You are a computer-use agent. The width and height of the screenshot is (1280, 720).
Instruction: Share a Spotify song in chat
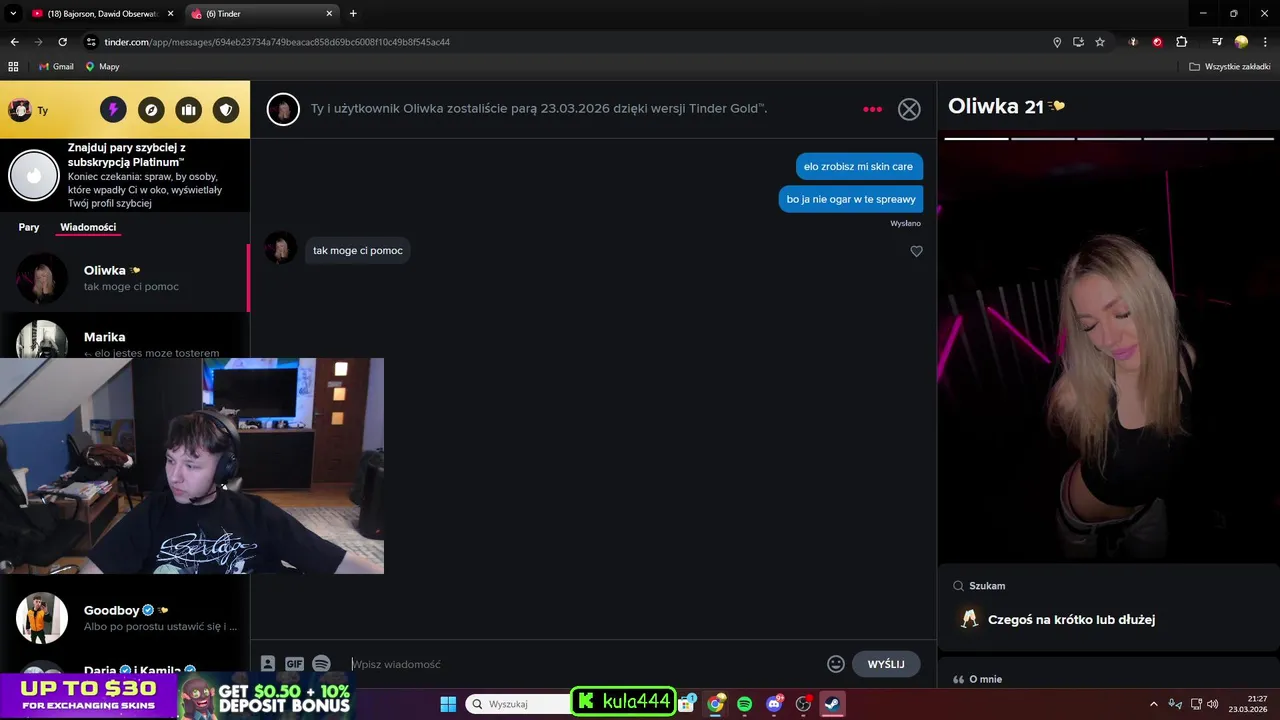(321, 664)
